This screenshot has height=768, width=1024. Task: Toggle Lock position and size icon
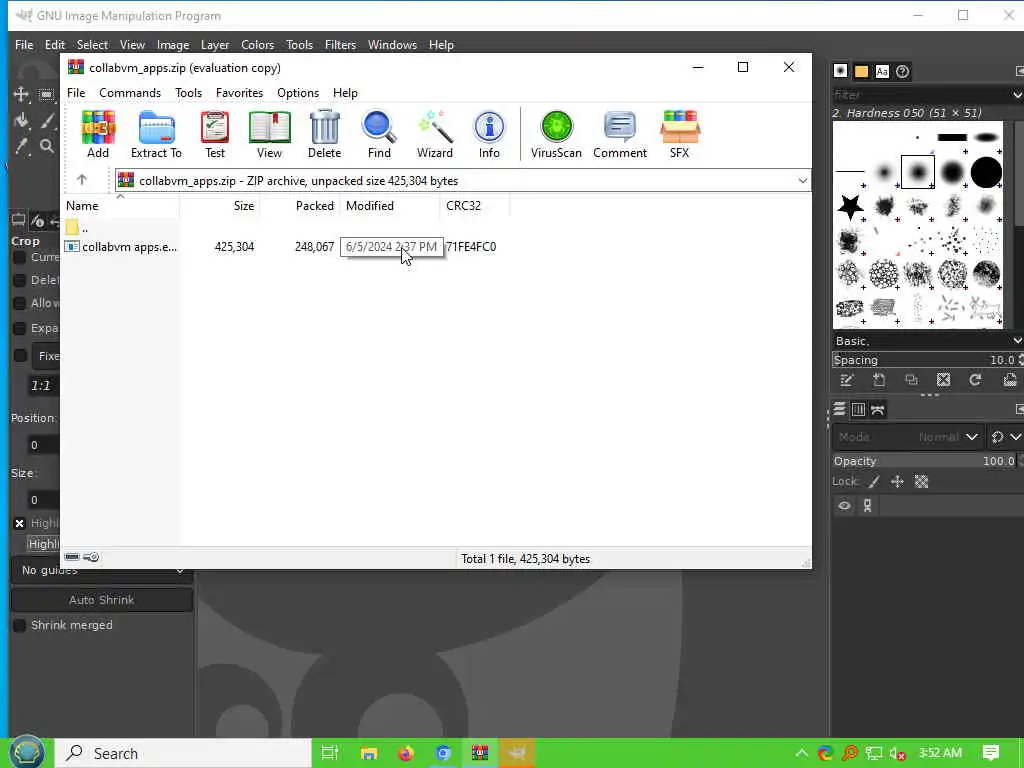[x=897, y=482]
